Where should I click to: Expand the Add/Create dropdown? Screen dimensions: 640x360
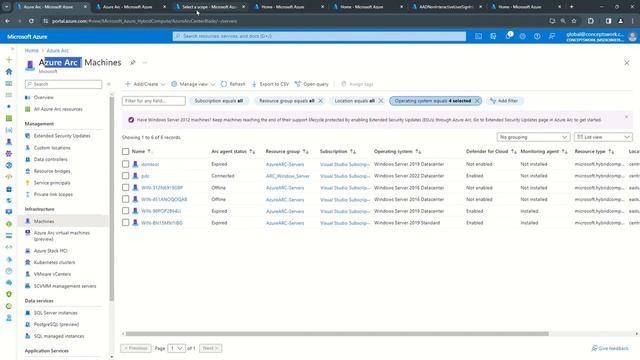coord(145,84)
